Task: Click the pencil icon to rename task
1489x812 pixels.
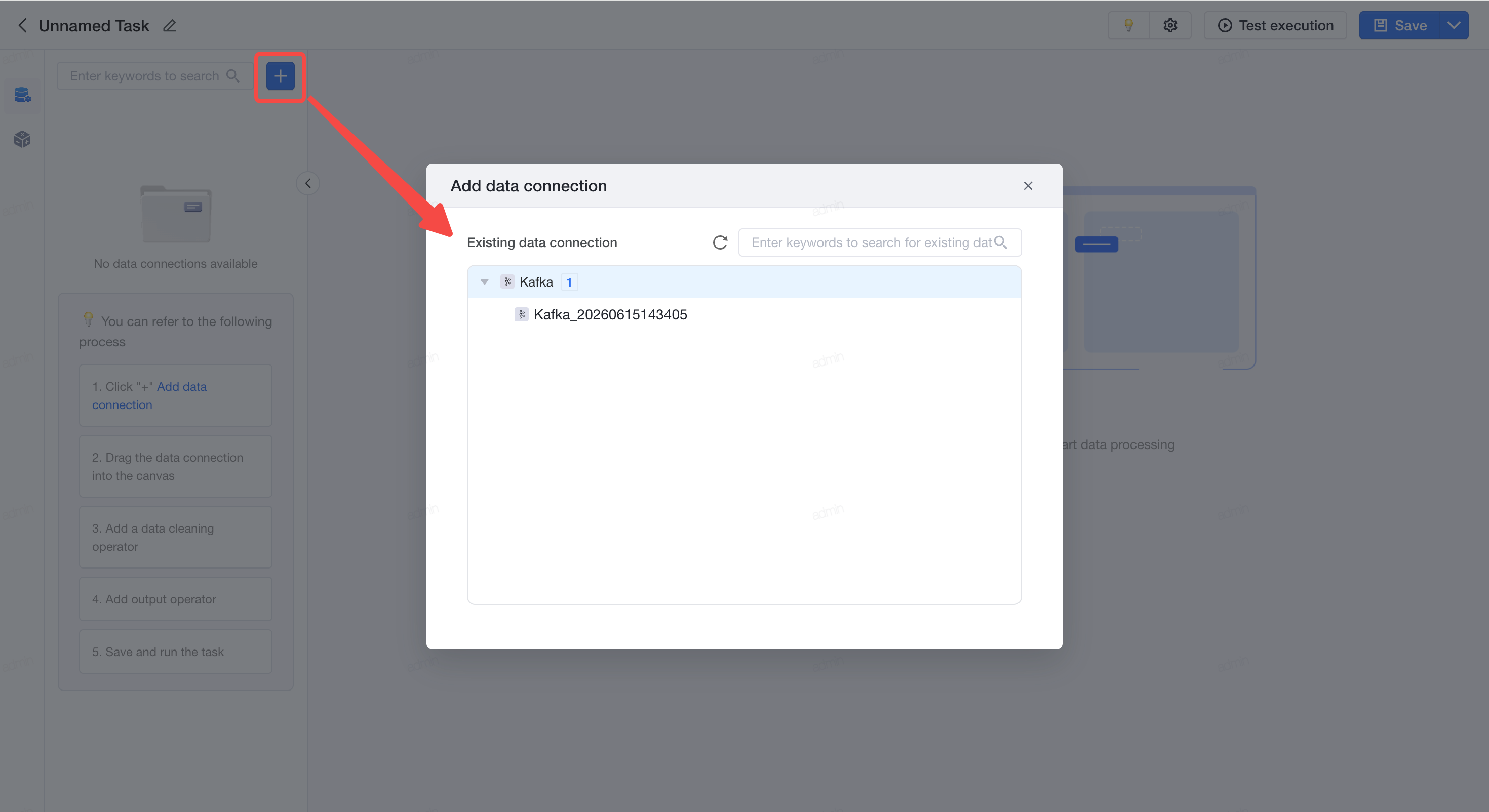Action: tap(169, 25)
